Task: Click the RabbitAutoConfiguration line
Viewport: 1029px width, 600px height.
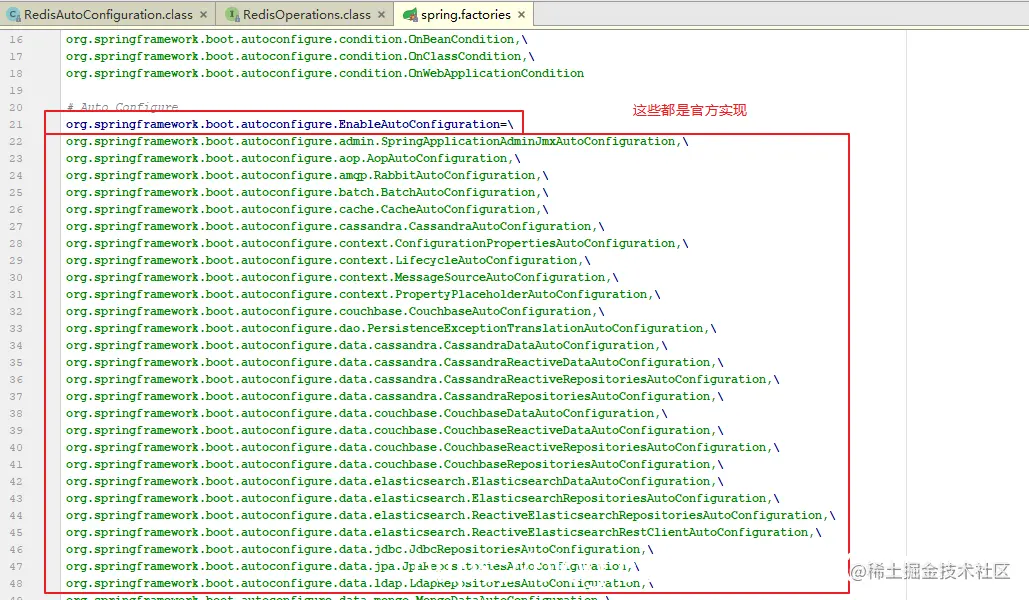Action: (307, 176)
